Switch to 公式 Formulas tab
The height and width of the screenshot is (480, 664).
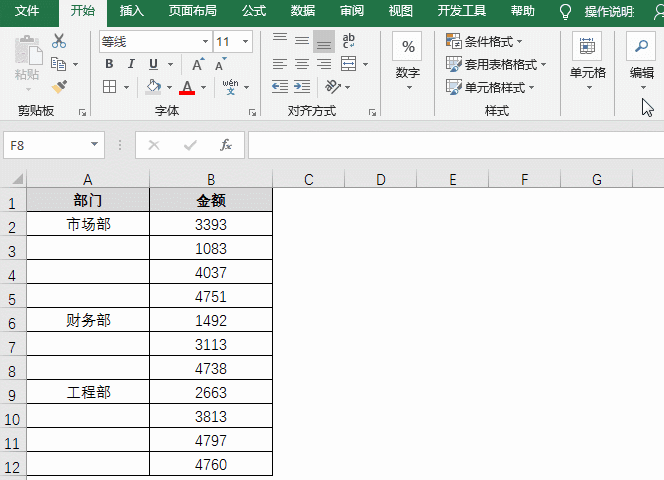point(254,11)
